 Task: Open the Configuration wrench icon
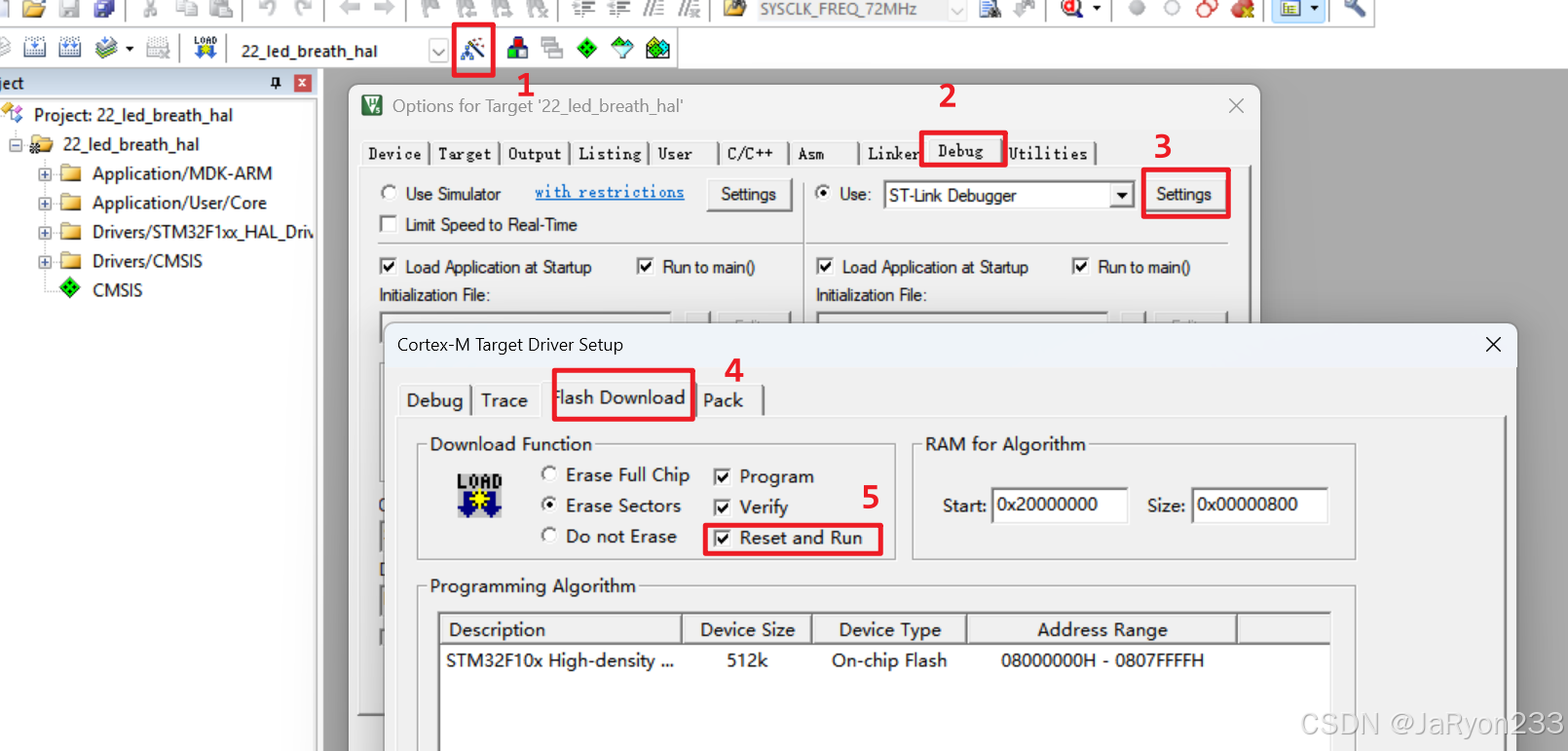(x=1355, y=9)
